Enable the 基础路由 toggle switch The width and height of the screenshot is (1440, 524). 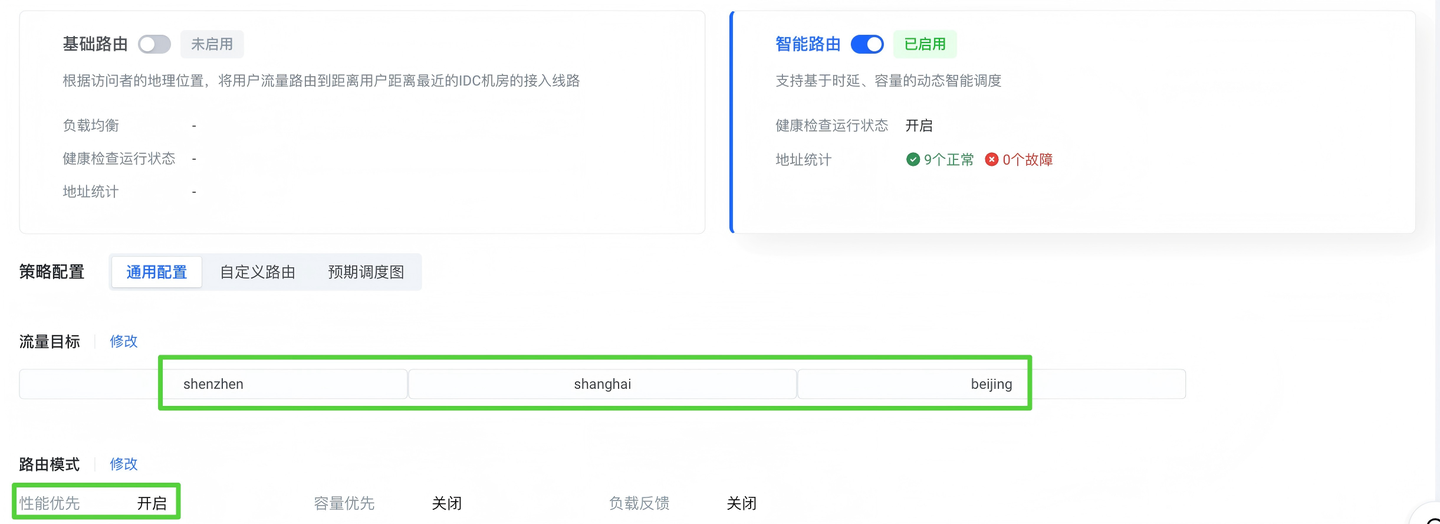154,44
